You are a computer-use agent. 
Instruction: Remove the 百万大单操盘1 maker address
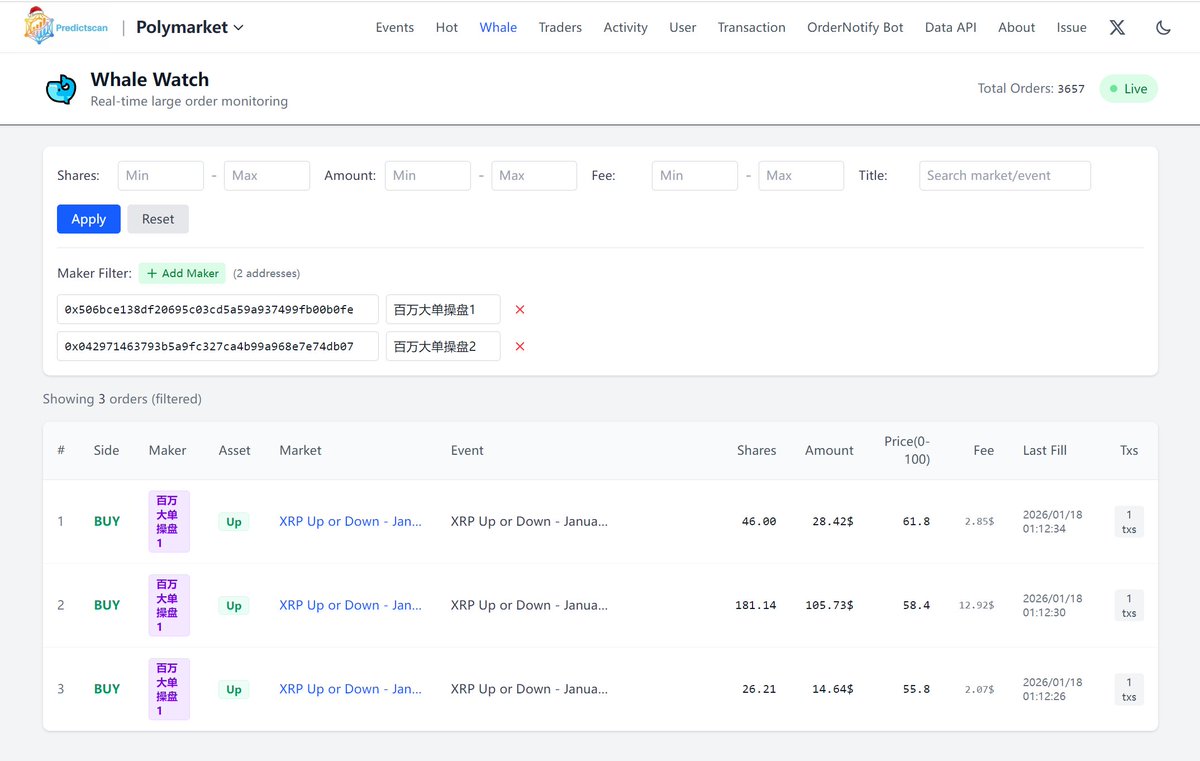[520, 310]
